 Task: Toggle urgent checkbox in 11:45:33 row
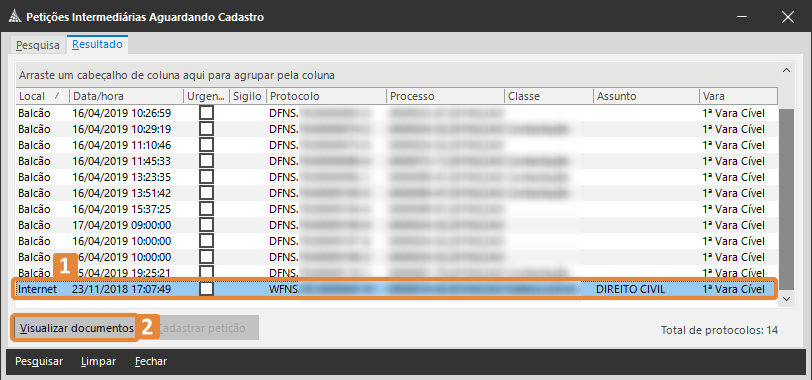[207, 161]
